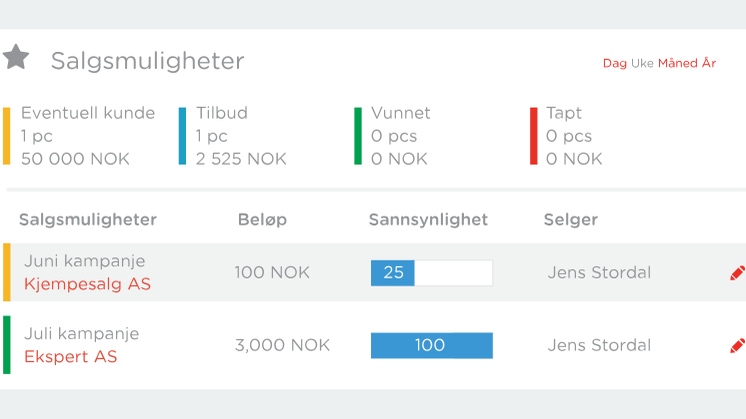This screenshot has height=419, width=746.
Task: Sort by the Beløp column header
Action: coord(262,220)
